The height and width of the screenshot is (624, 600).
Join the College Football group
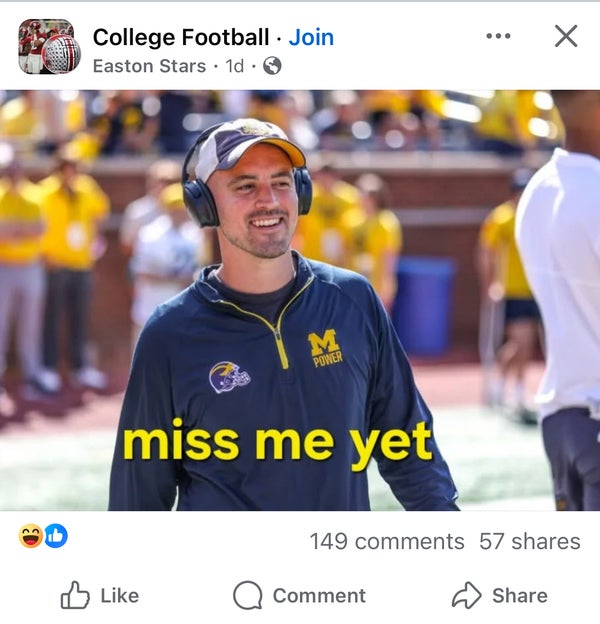point(311,38)
